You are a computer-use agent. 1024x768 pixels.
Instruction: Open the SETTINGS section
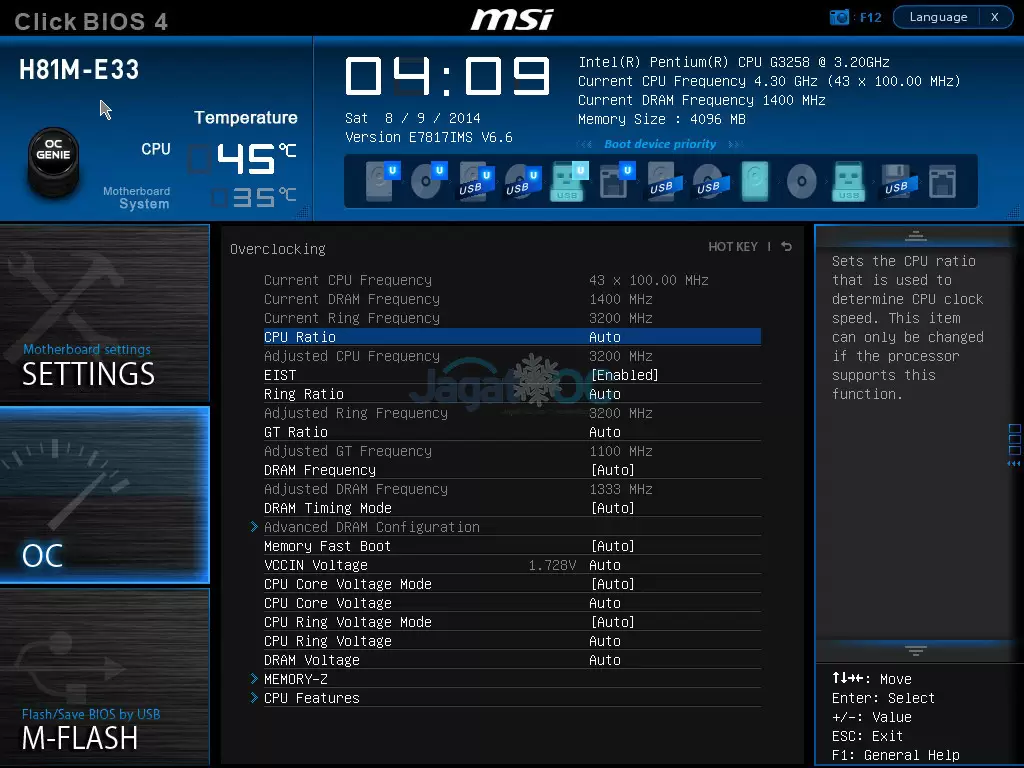click(x=104, y=313)
